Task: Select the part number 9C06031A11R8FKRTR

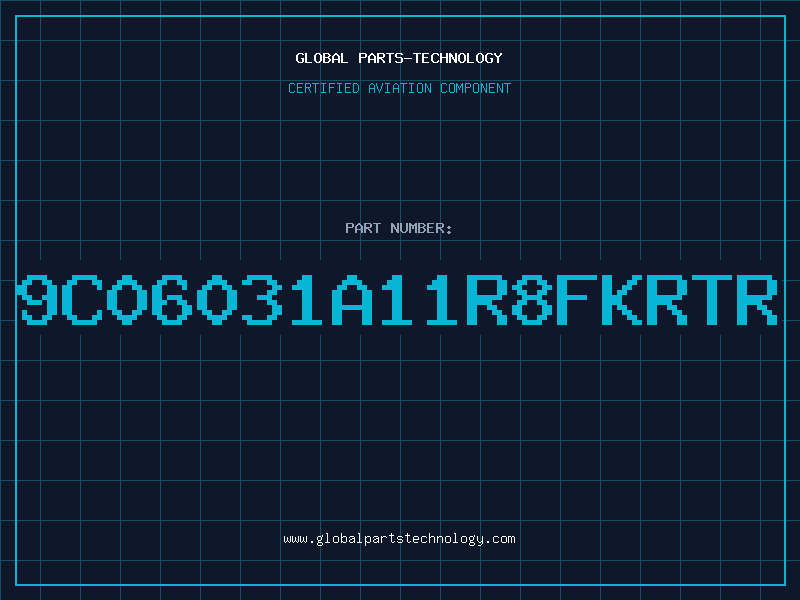Action: click(396, 299)
